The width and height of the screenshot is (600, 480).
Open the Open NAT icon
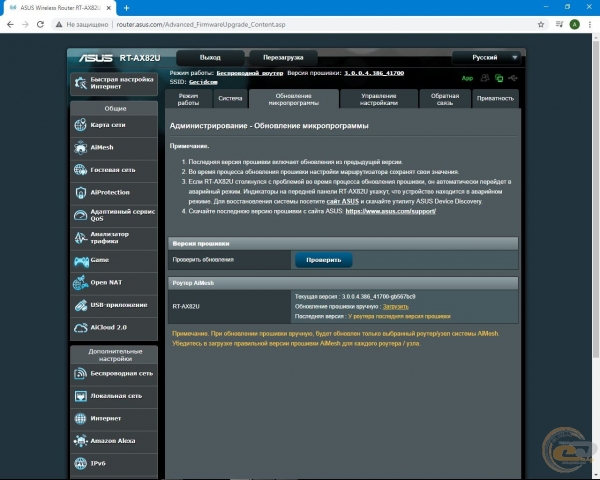coord(80,282)
